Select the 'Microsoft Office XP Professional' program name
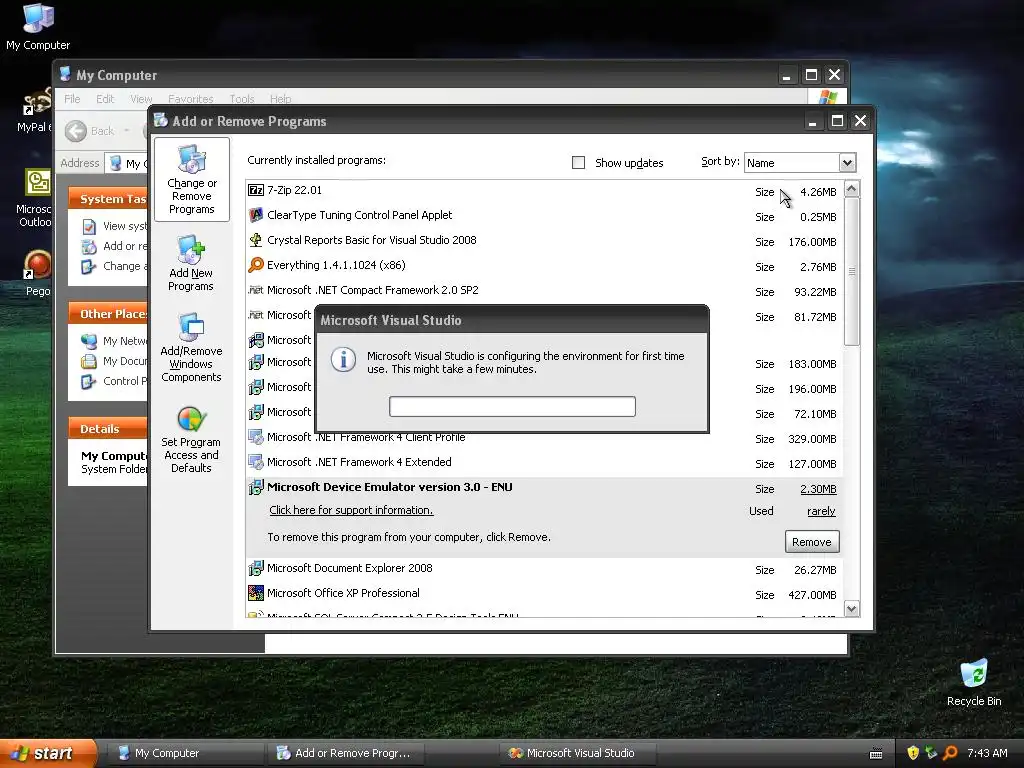The height and width of the screenshot is (768, 1024). pyautogui.click(x=344, y=593)
